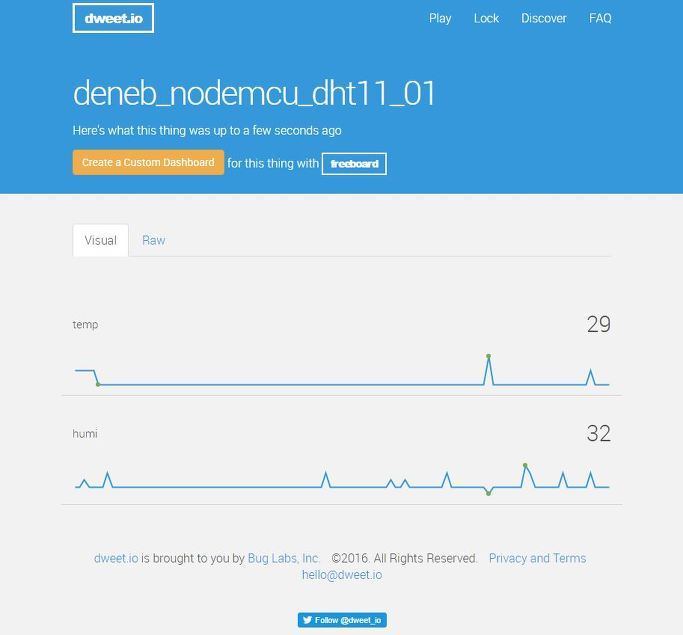Click the deneb_nodemcu_dht11_01 title

(254, 93)
